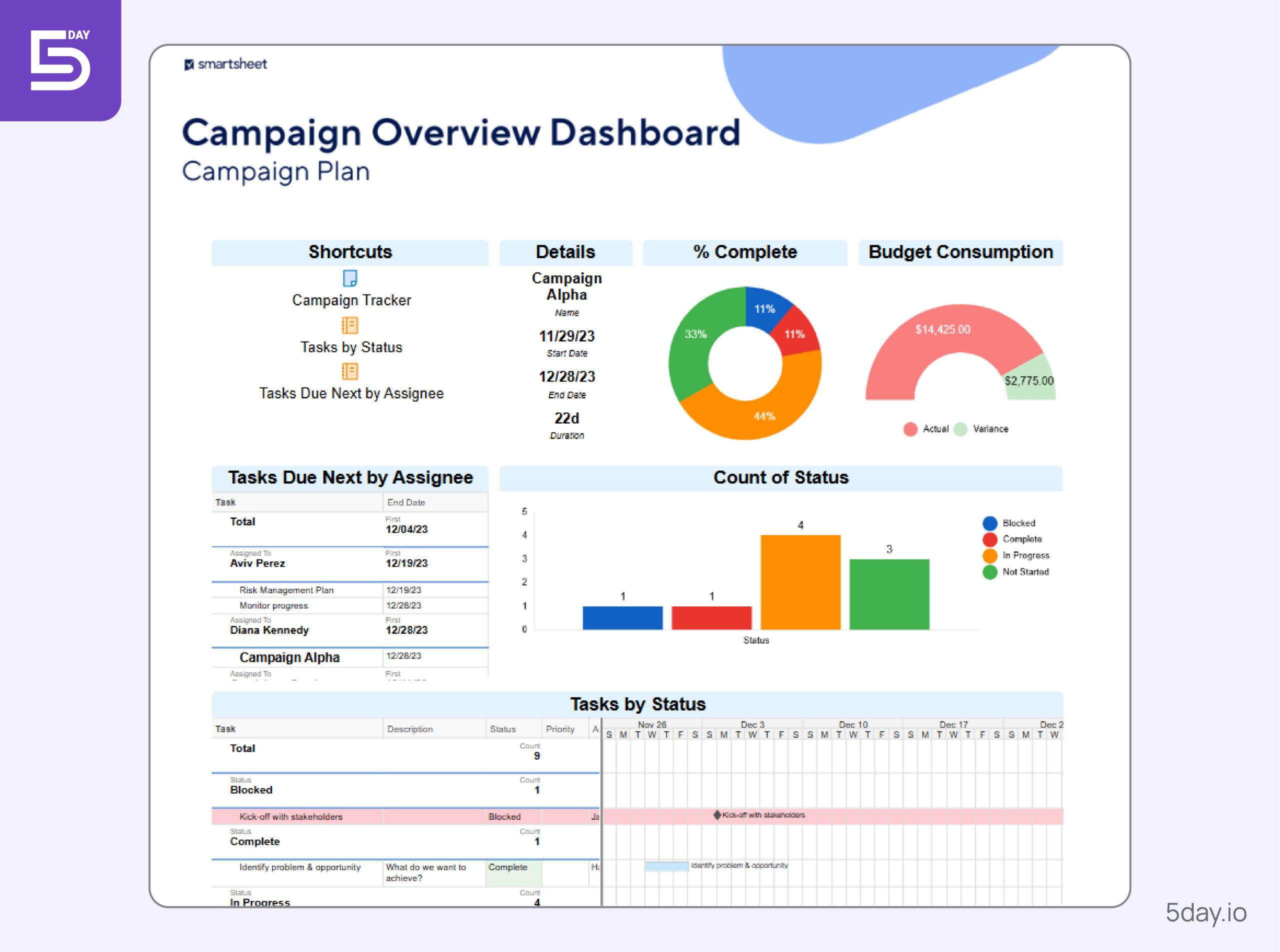Click the Variance legend color dot

coord(960,429)
